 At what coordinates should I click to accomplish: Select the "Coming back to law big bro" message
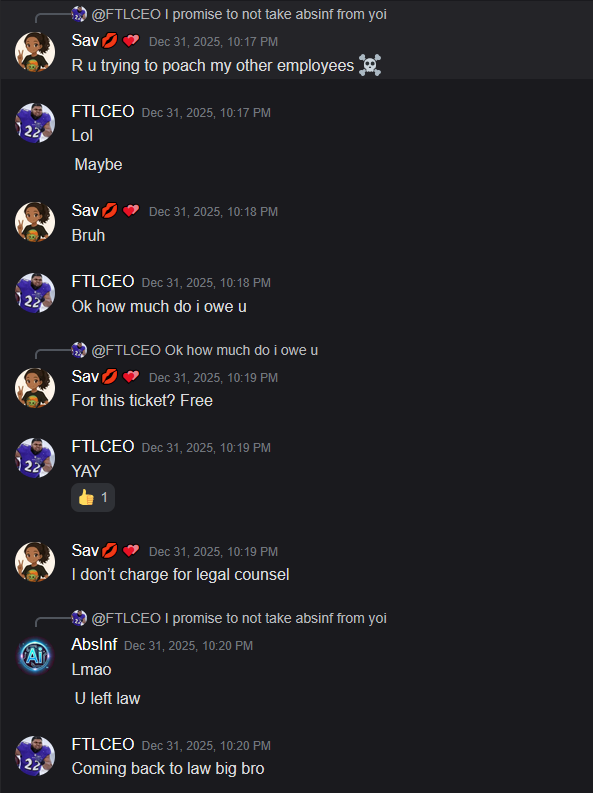[168, 768]
